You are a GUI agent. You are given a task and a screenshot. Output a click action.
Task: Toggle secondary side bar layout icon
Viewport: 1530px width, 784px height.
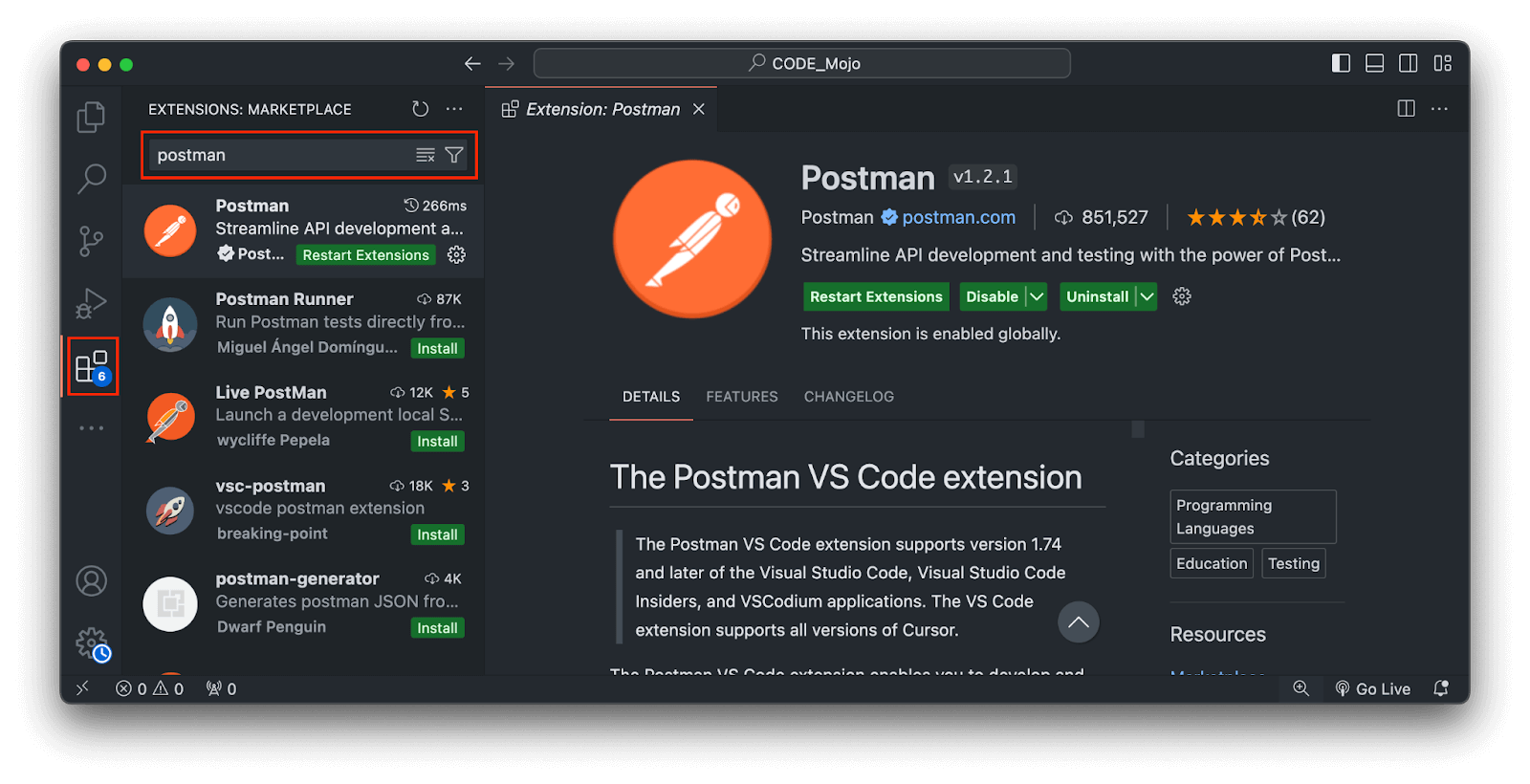(1409, 63)
